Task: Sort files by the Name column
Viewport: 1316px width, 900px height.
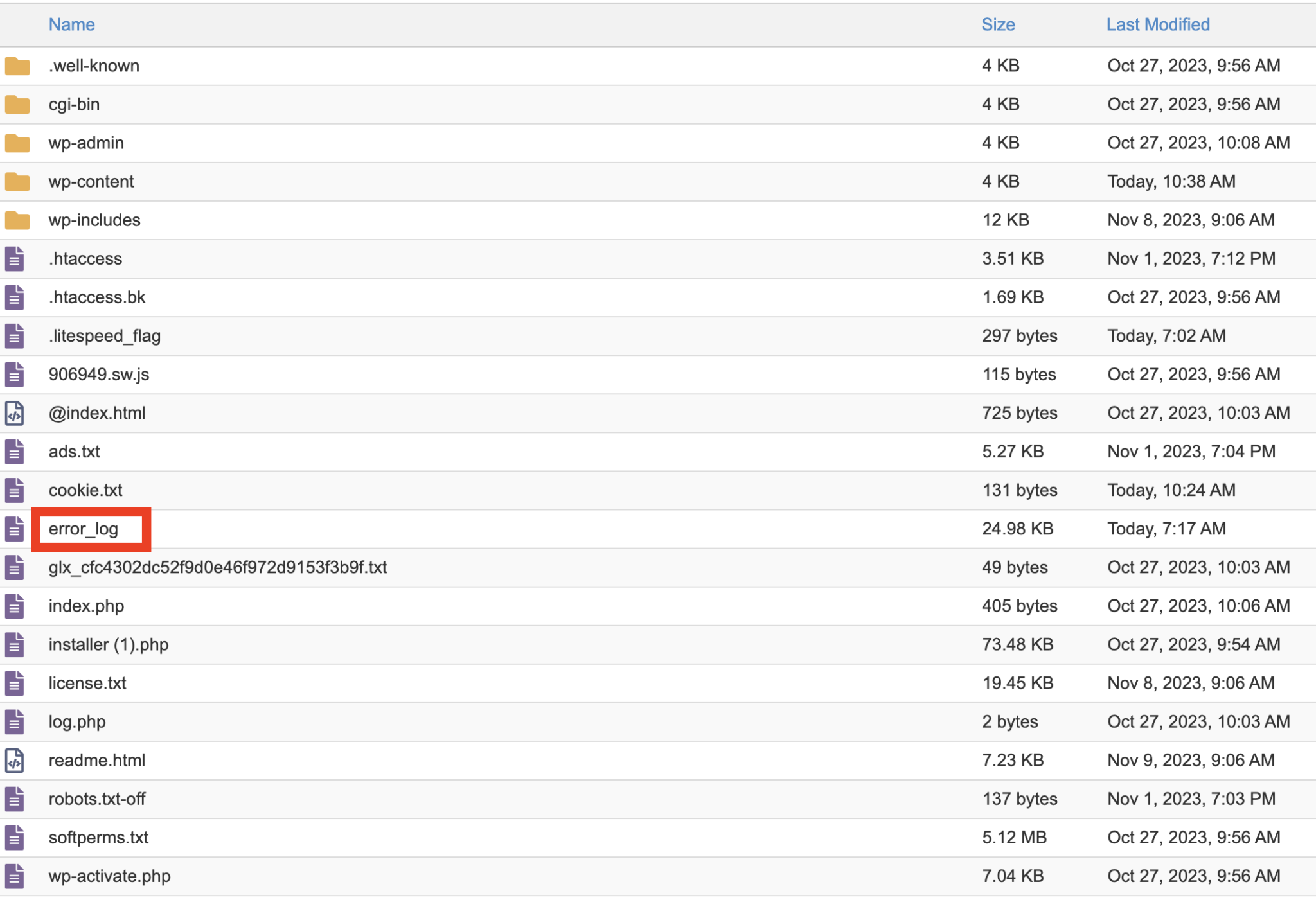Action: (71, 24)
